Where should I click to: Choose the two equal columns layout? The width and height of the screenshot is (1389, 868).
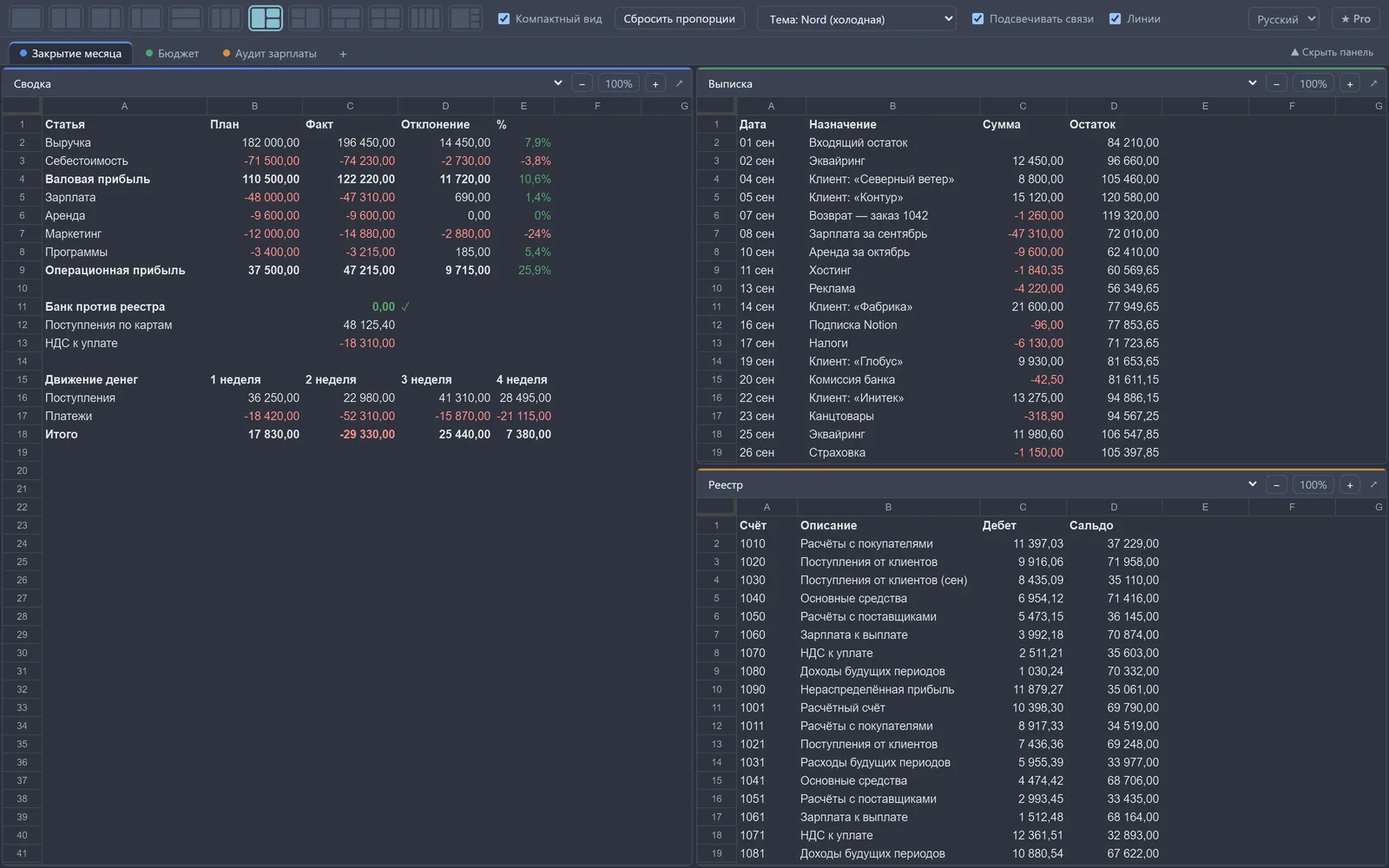(66, 18)
